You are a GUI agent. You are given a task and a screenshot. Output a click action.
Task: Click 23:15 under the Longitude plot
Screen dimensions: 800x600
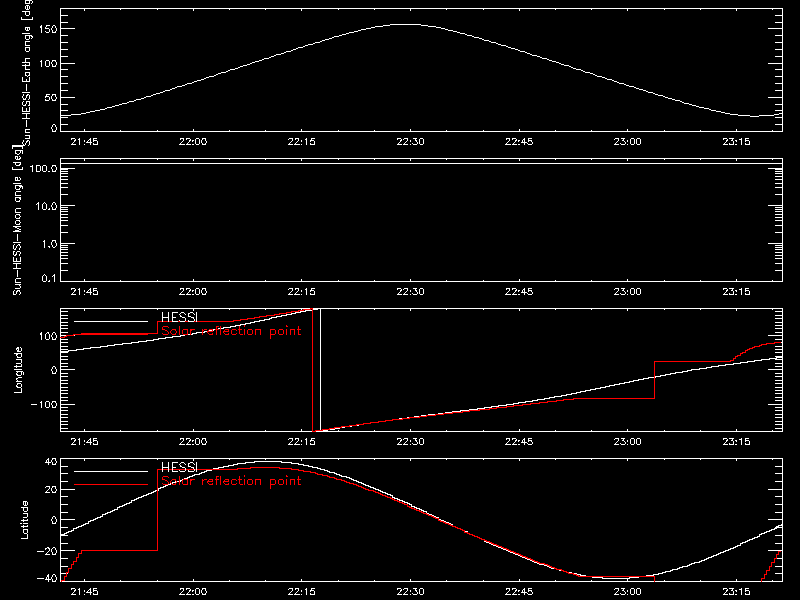(x=736, y=441)
